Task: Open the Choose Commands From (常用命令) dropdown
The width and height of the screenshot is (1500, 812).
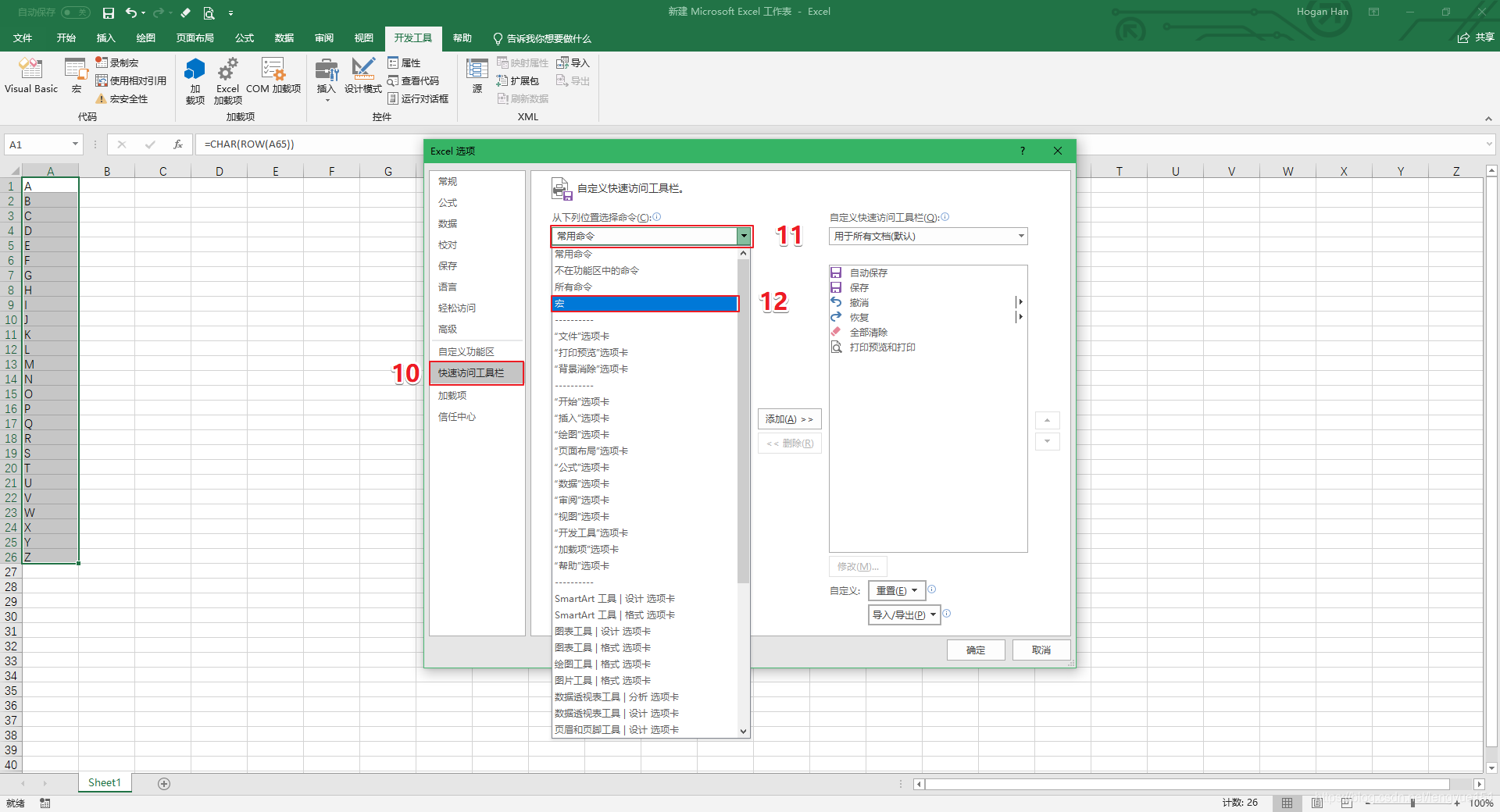Action: (x=652, y=236)
